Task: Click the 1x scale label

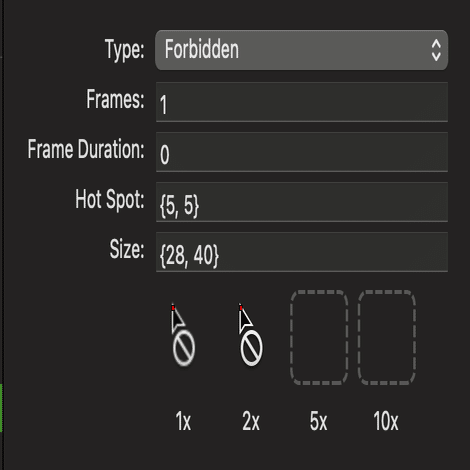Action: click(183, 421)
